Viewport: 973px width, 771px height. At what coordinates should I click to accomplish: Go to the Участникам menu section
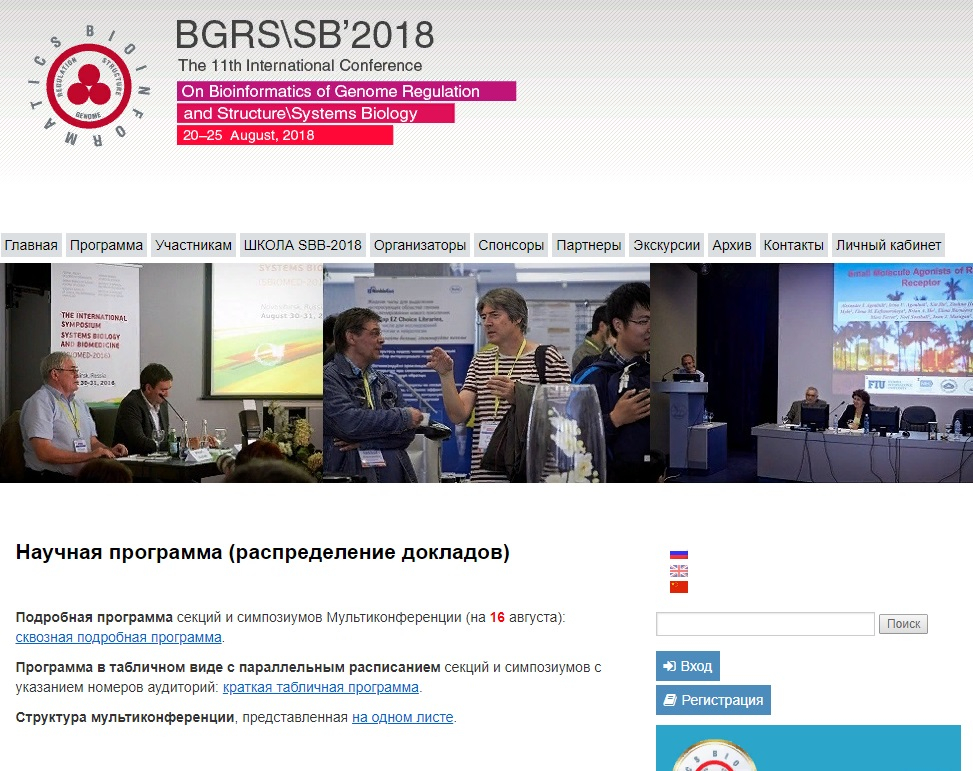pos(194,245)
